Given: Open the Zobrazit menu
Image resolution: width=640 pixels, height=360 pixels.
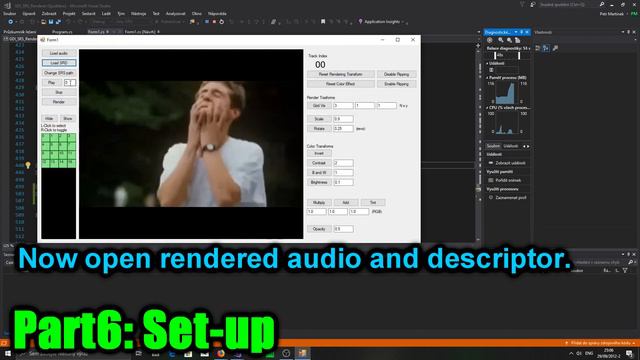Looking at the screenshot, I should pyautogui.click(x=49, y=13).
